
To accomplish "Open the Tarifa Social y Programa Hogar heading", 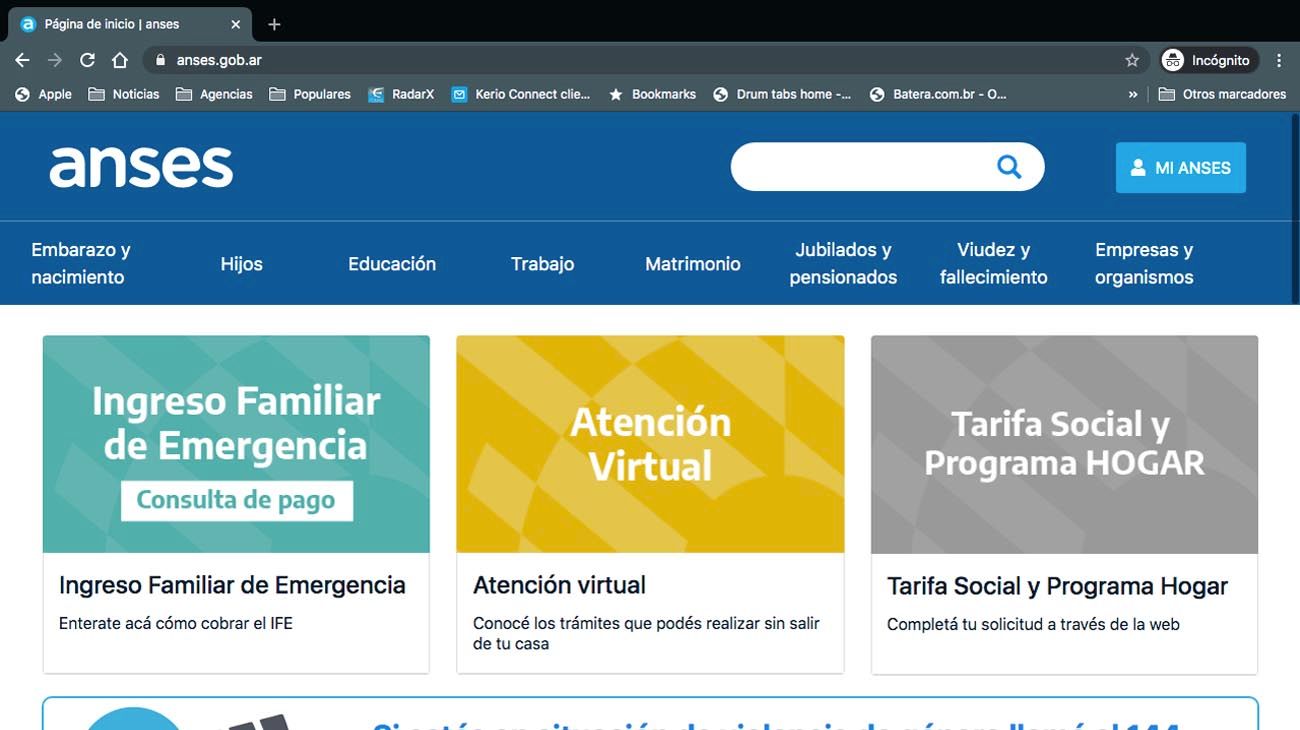I will pyautogui.click(x=1058, y=586).
